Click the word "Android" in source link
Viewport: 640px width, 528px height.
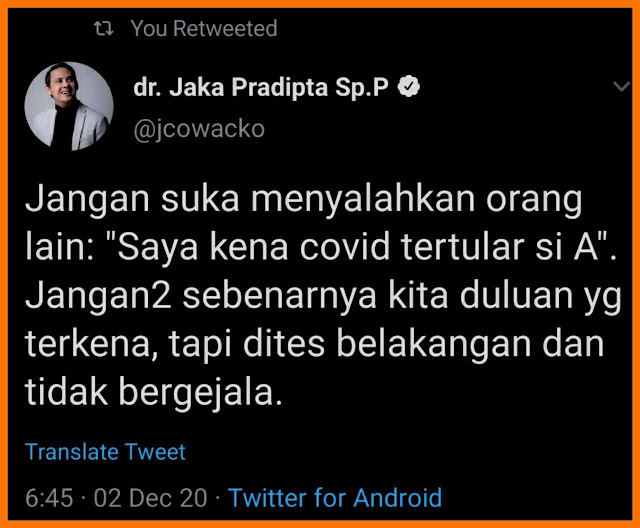(398, 498)
